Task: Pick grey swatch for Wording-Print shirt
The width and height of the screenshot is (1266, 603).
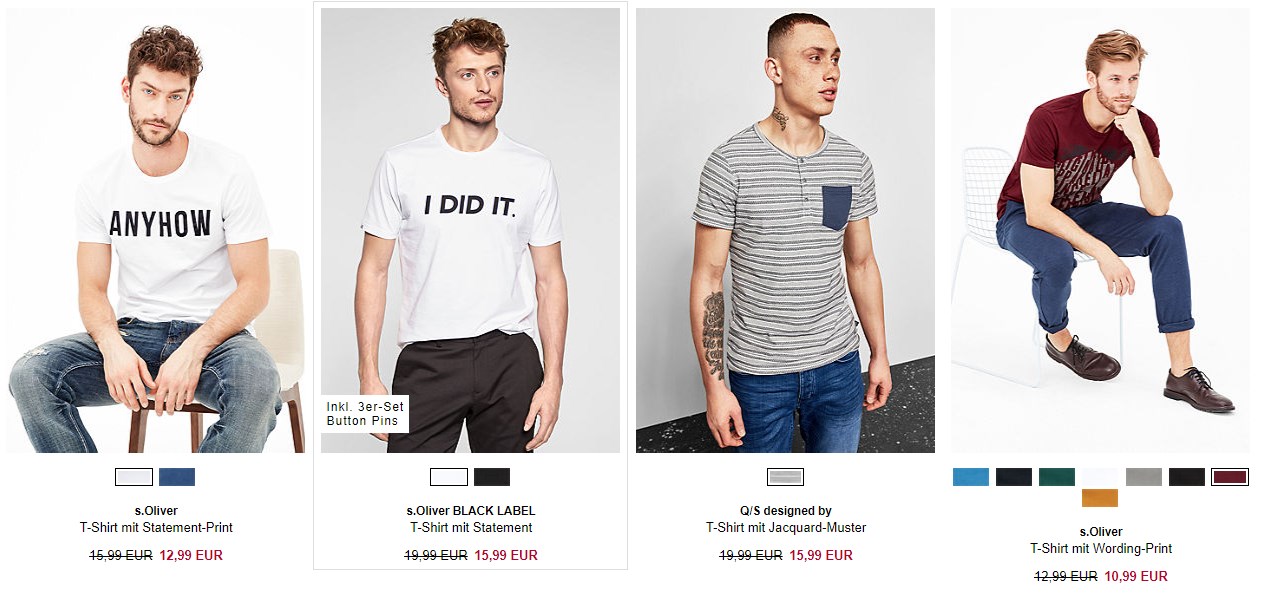Action: pos(1143,477)
